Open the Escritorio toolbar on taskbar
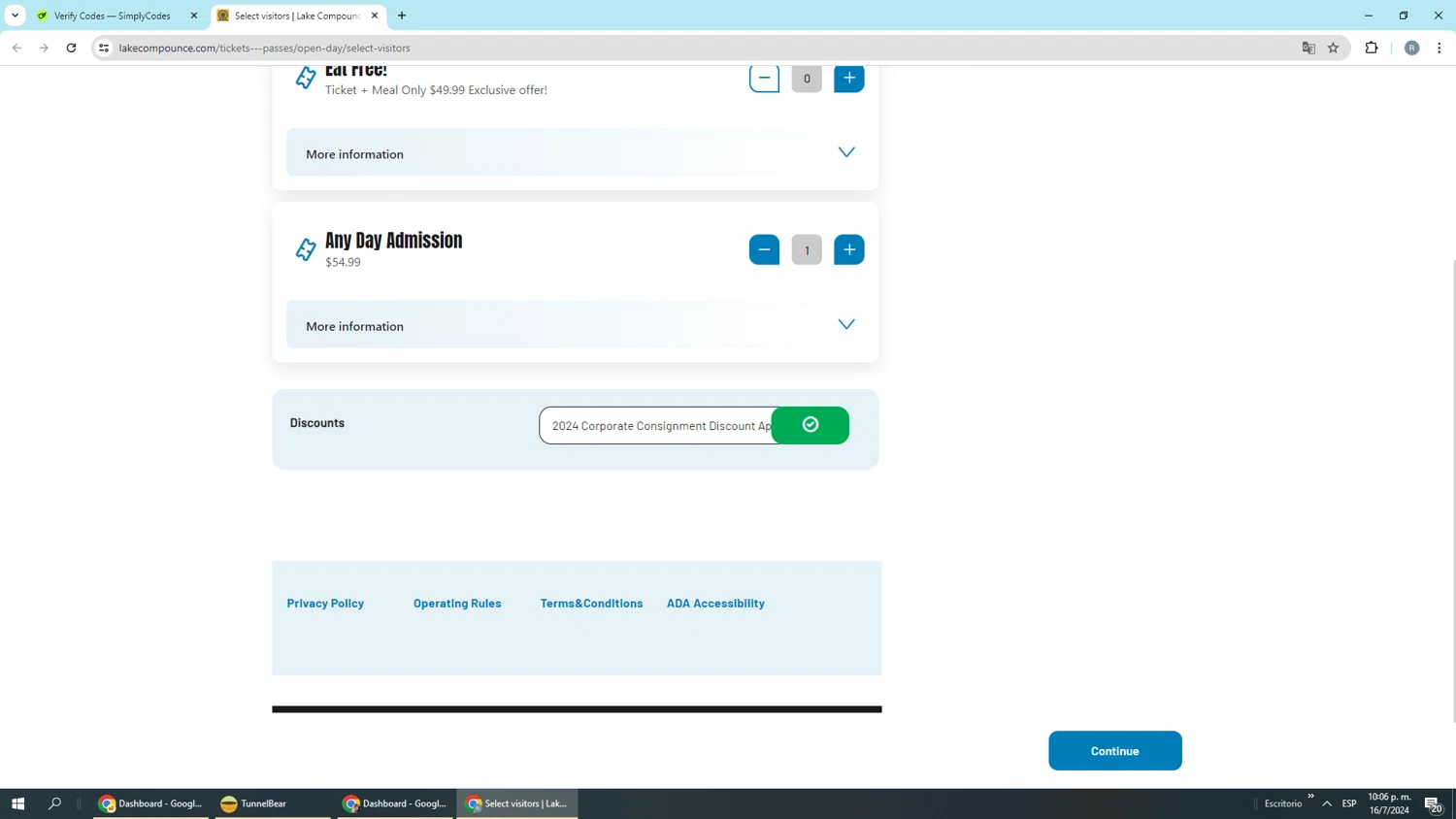This screenshot has width=1456, height=819. pos(1283,803)
